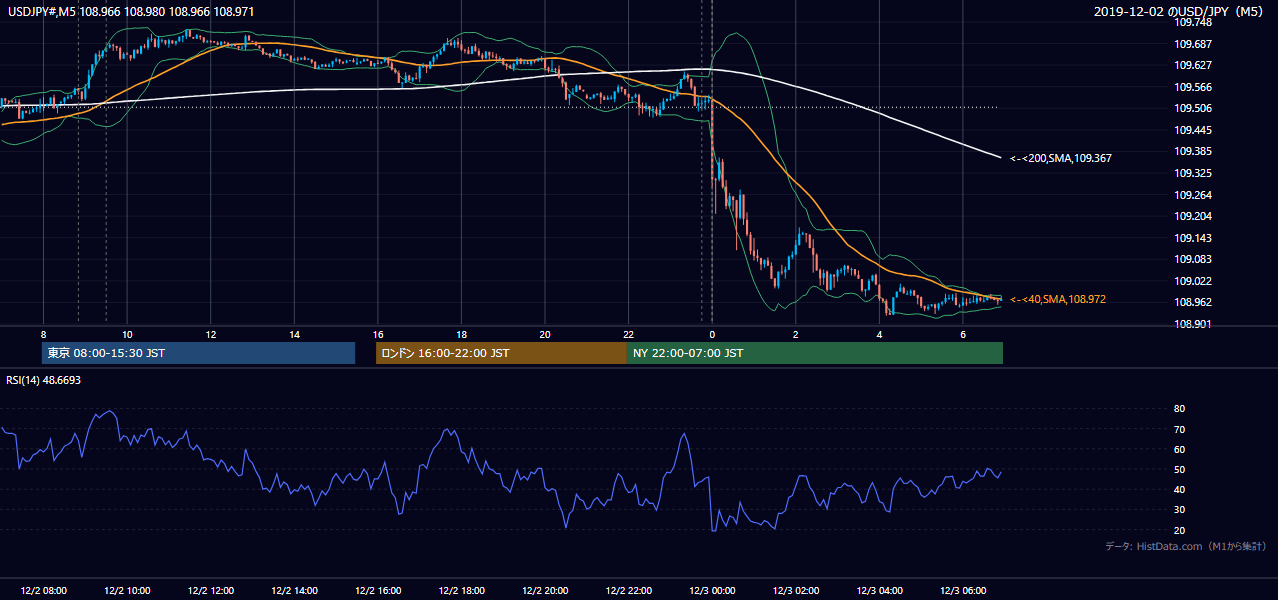Click the 12/2 12:00 time label
This screenshot has width=1278, height=600.
(x=210, y=590)
